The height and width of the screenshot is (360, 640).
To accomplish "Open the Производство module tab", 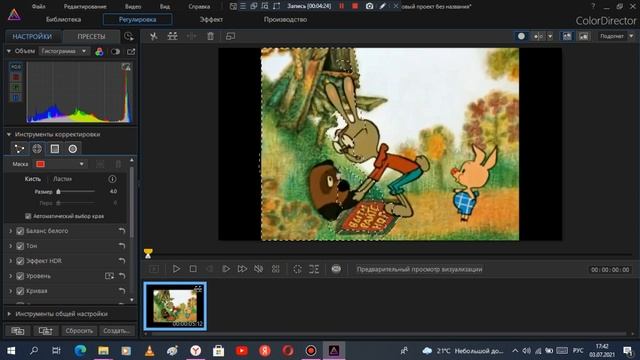I will [285, 19].
